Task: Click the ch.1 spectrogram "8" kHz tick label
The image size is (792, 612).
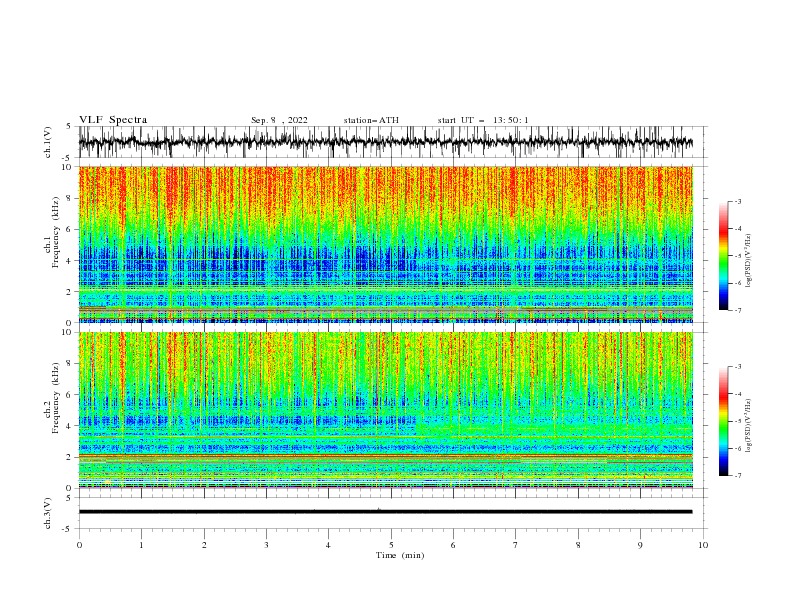Action: pyautogui.click(x=70, y=198)
